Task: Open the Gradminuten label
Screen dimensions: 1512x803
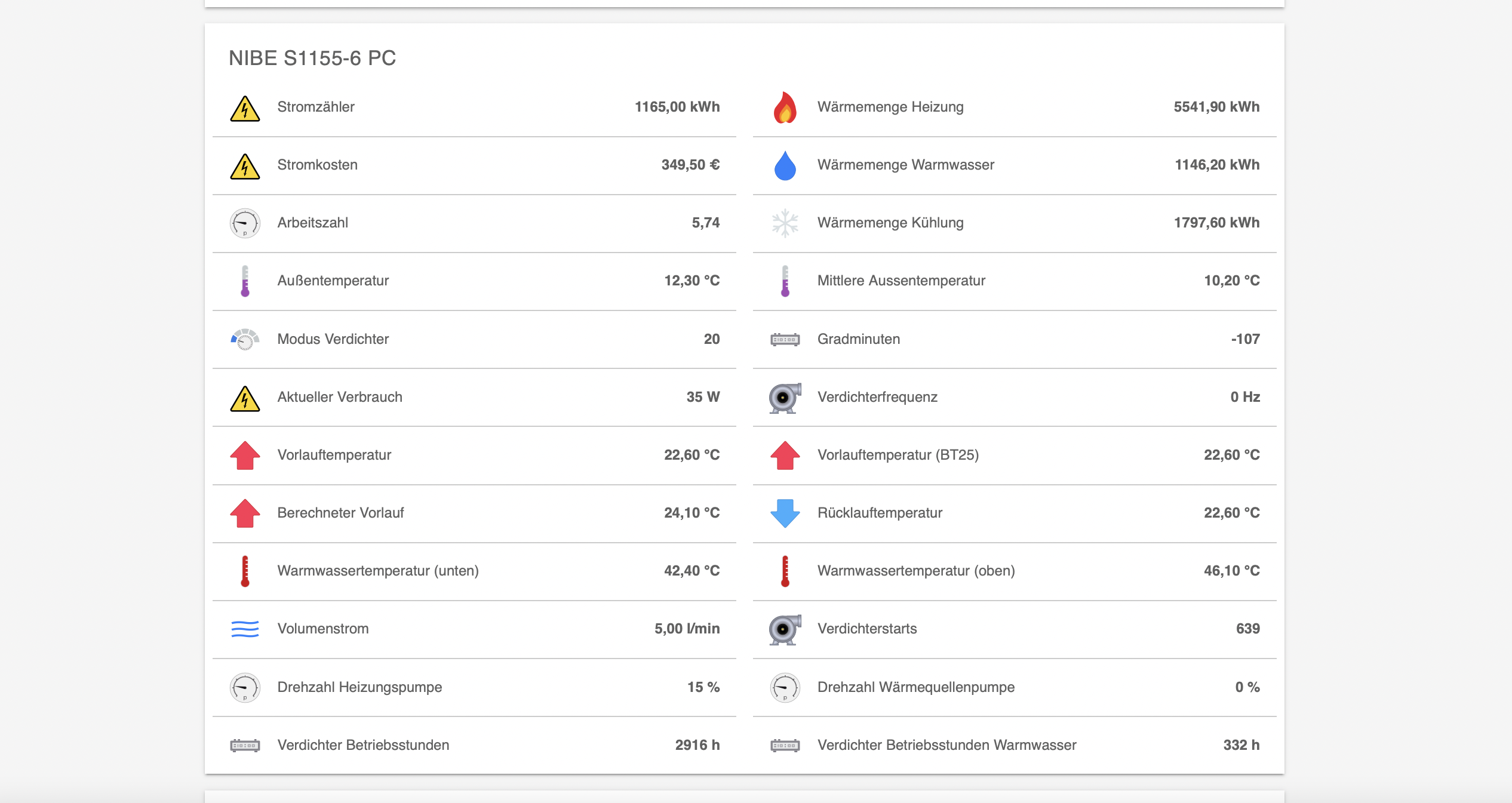Action: pos(859,339)
